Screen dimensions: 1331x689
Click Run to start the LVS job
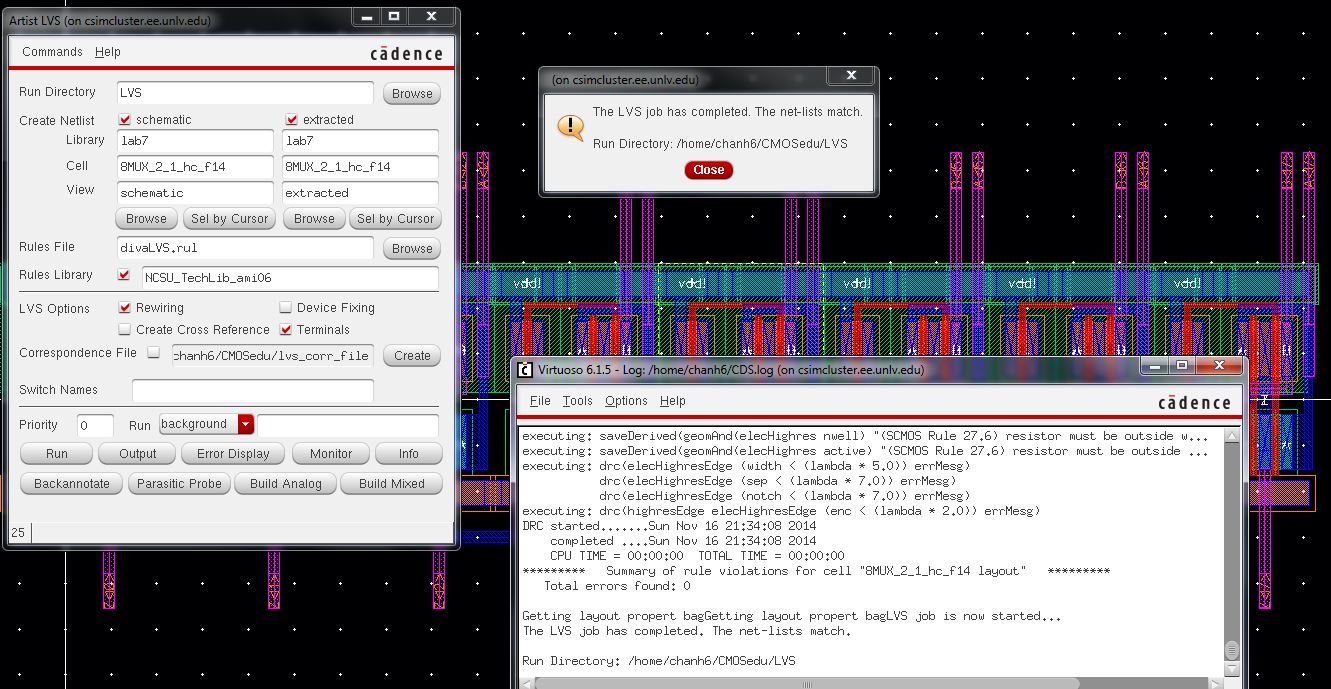coord(56,453)
